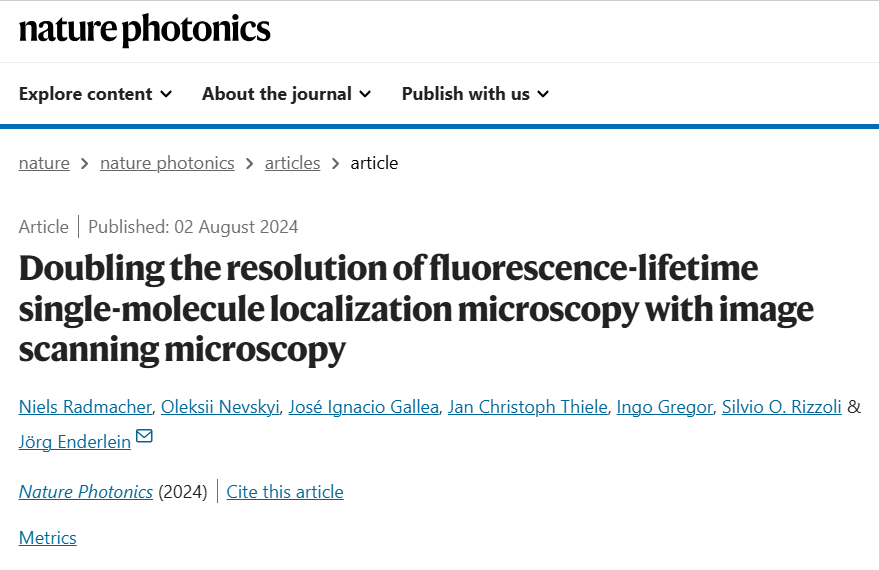Image resolution: width=879 pixels, height=570 pixels.
Task: Click the chevron after articles breadcrumb
Action: (335, 164)
